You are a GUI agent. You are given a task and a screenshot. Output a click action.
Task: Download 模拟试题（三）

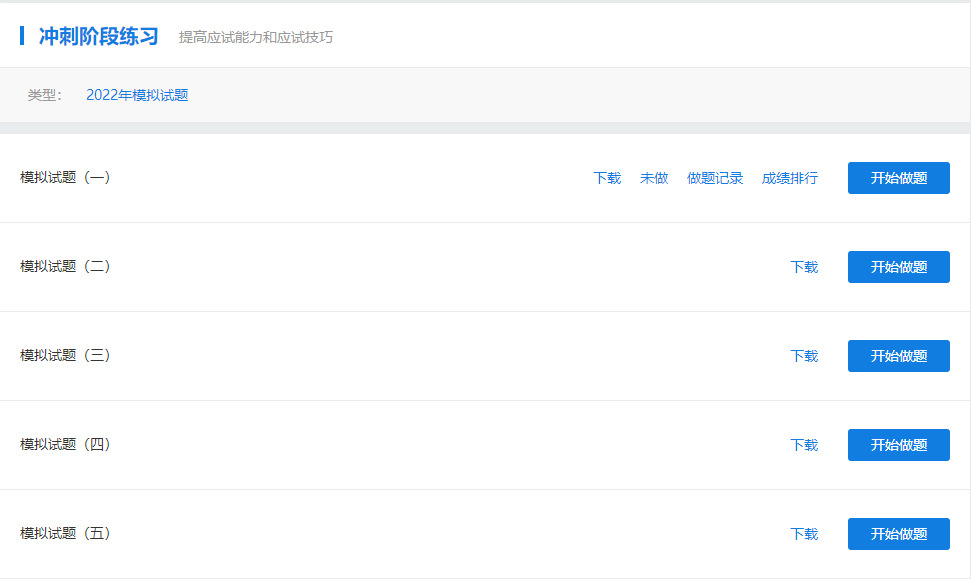[x=804, y=356]
